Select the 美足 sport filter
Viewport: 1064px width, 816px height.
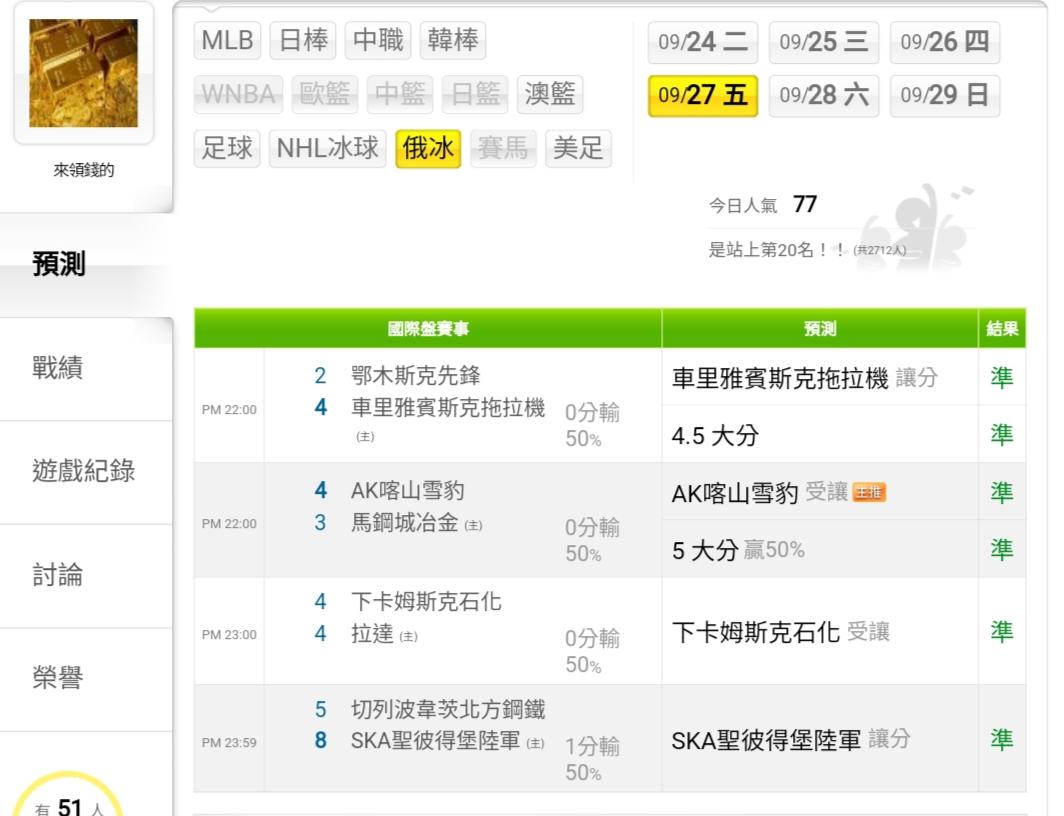(x=578, y=148)
